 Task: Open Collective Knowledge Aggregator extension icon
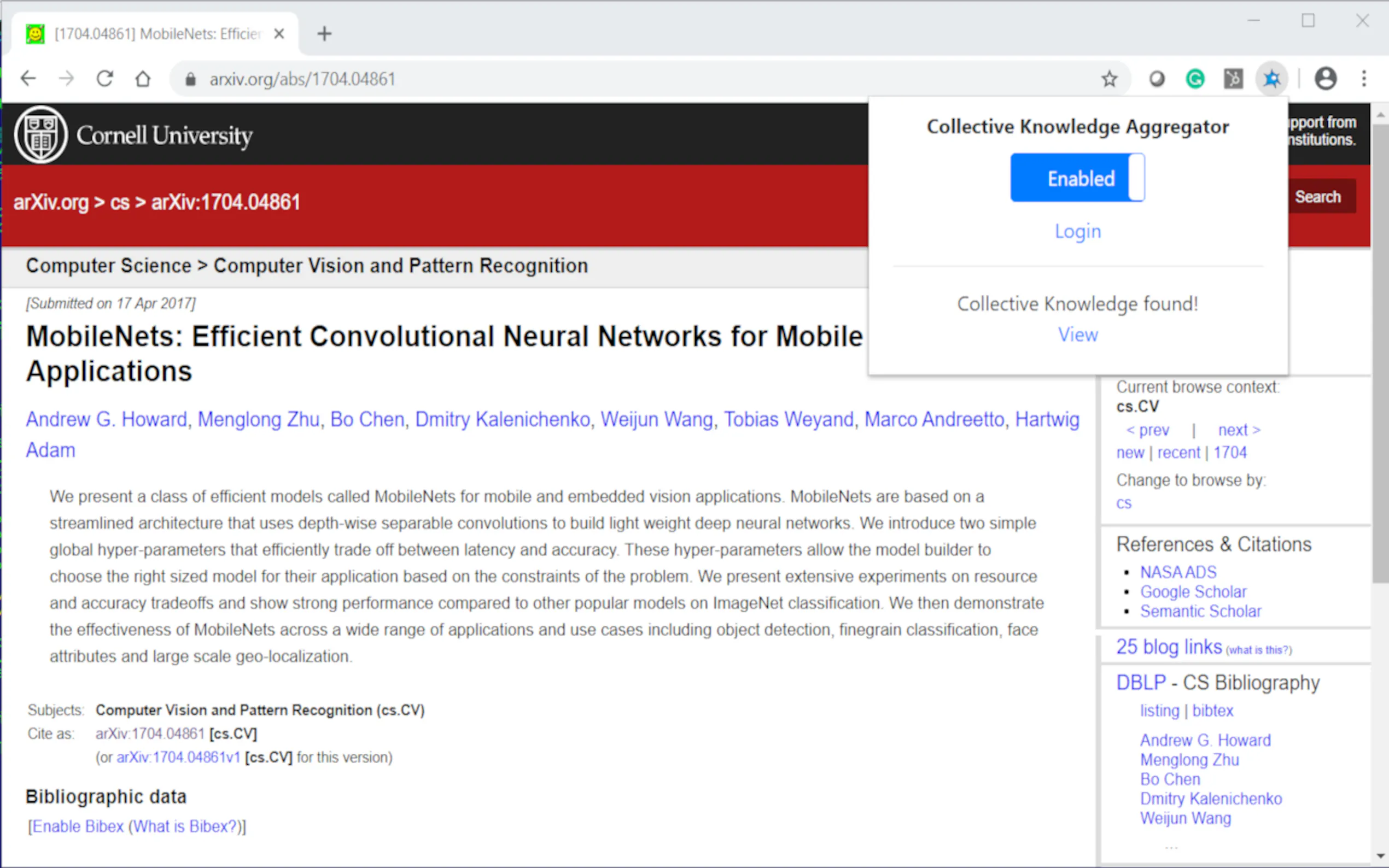click(1272, 79)
